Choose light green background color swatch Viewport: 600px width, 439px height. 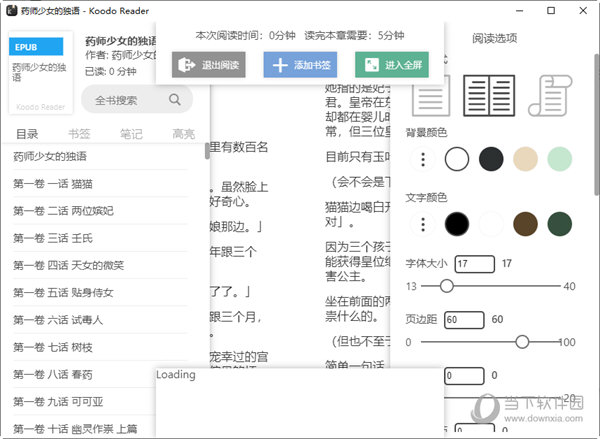pos(559,159)
